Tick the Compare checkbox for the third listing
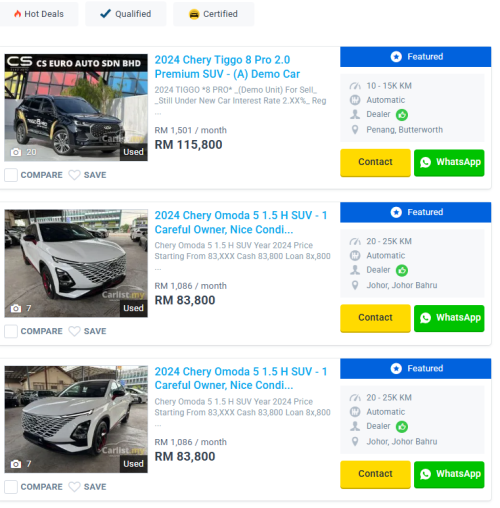 point(11,487)
